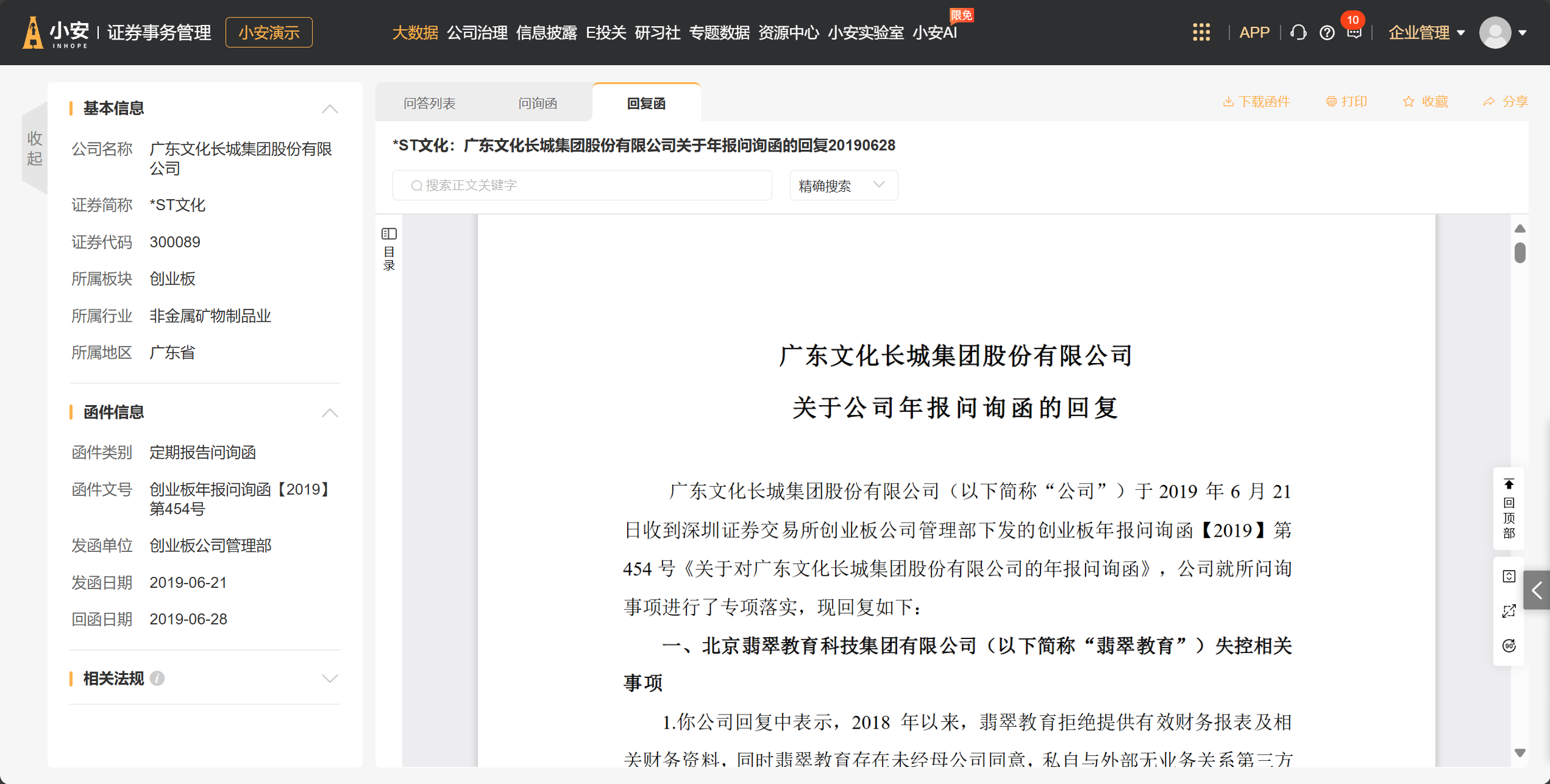Click the scrollbar down arrow
1550x784 pixels.
1520,753
